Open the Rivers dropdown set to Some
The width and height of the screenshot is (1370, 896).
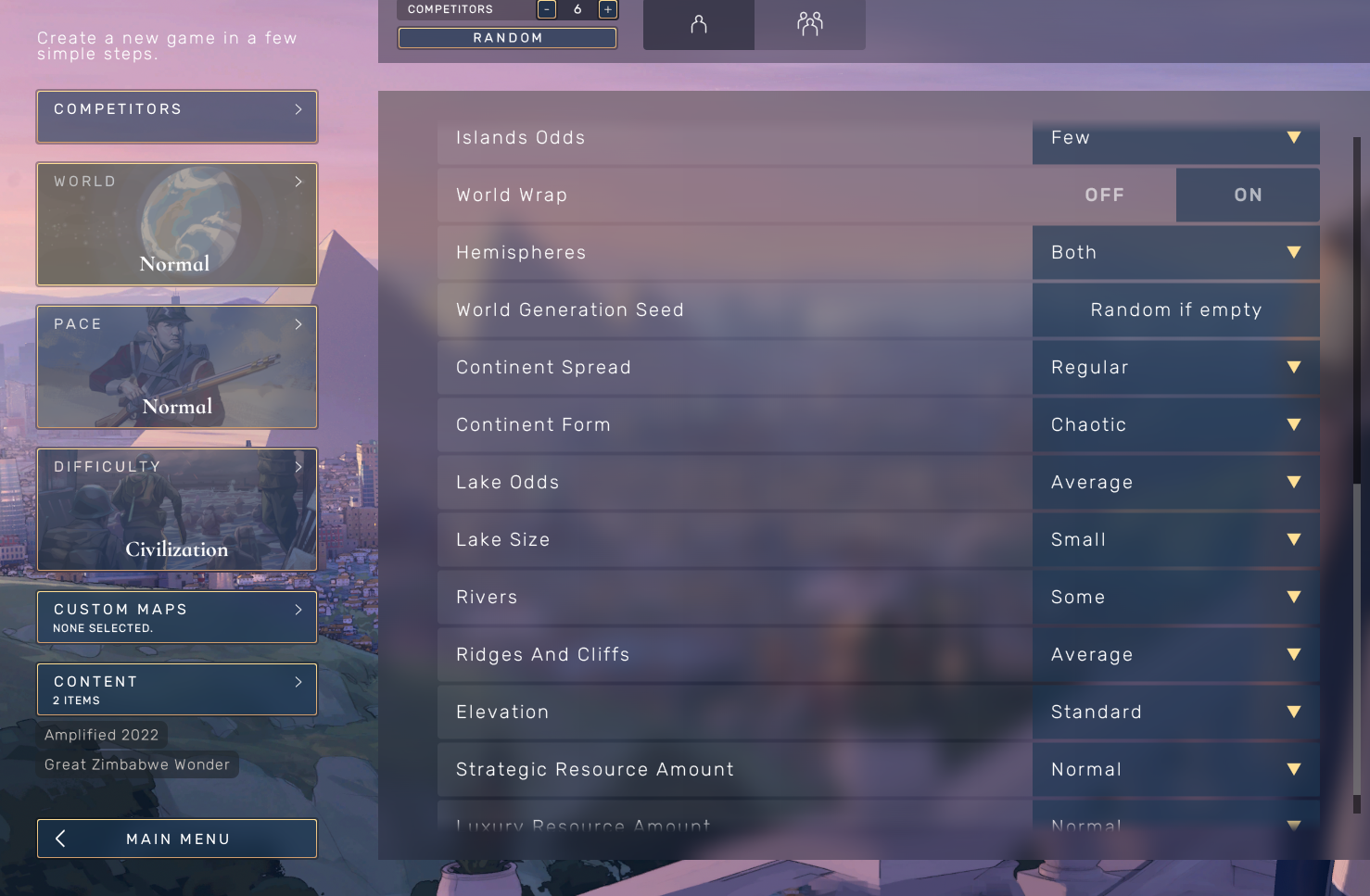coord(1175,598)
